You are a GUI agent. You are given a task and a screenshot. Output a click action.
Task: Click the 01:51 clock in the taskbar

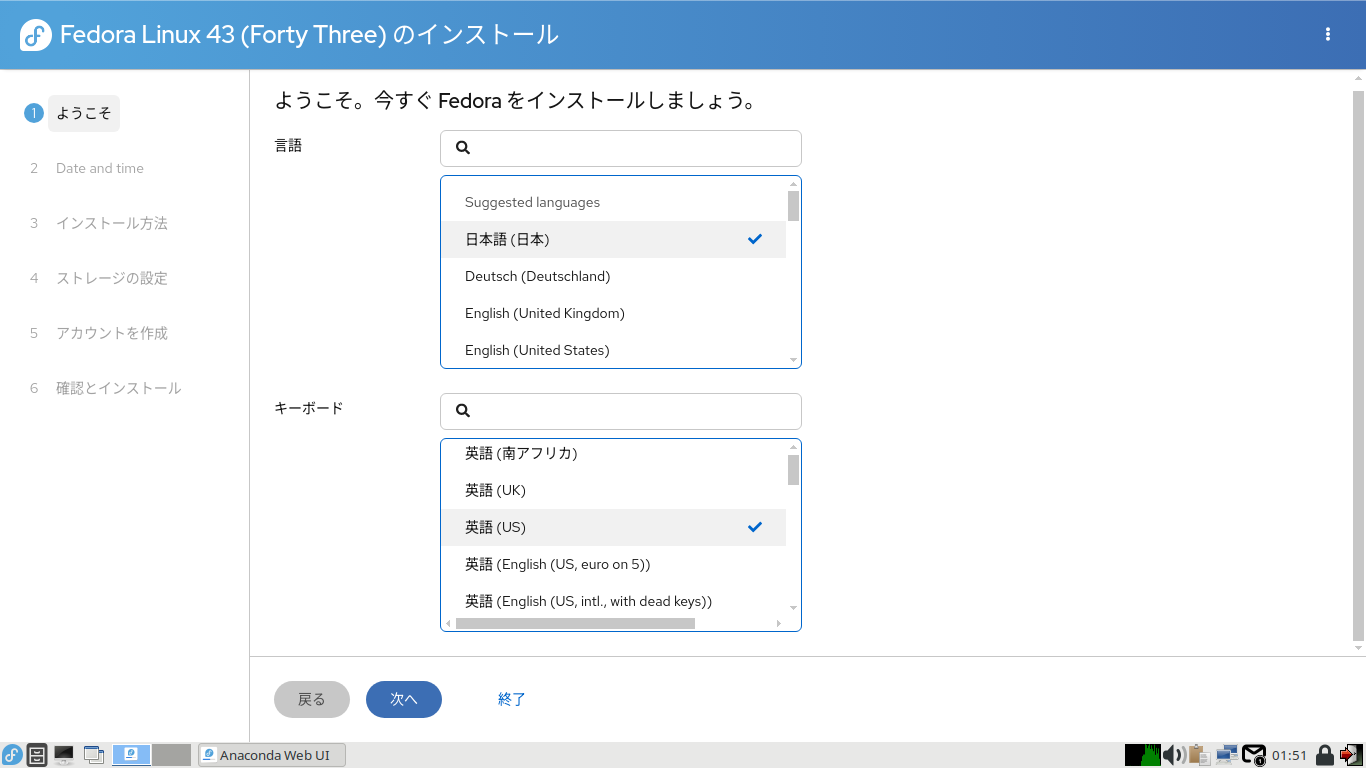tap(1289, 755)
